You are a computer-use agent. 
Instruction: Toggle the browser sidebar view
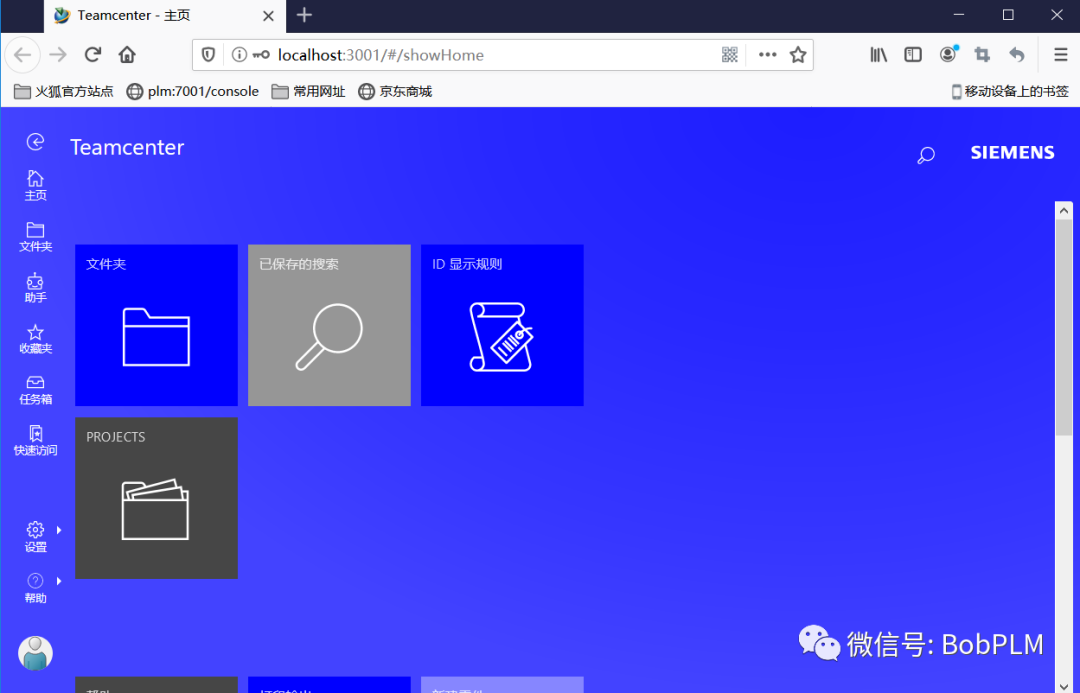click(x=913, y=54)
